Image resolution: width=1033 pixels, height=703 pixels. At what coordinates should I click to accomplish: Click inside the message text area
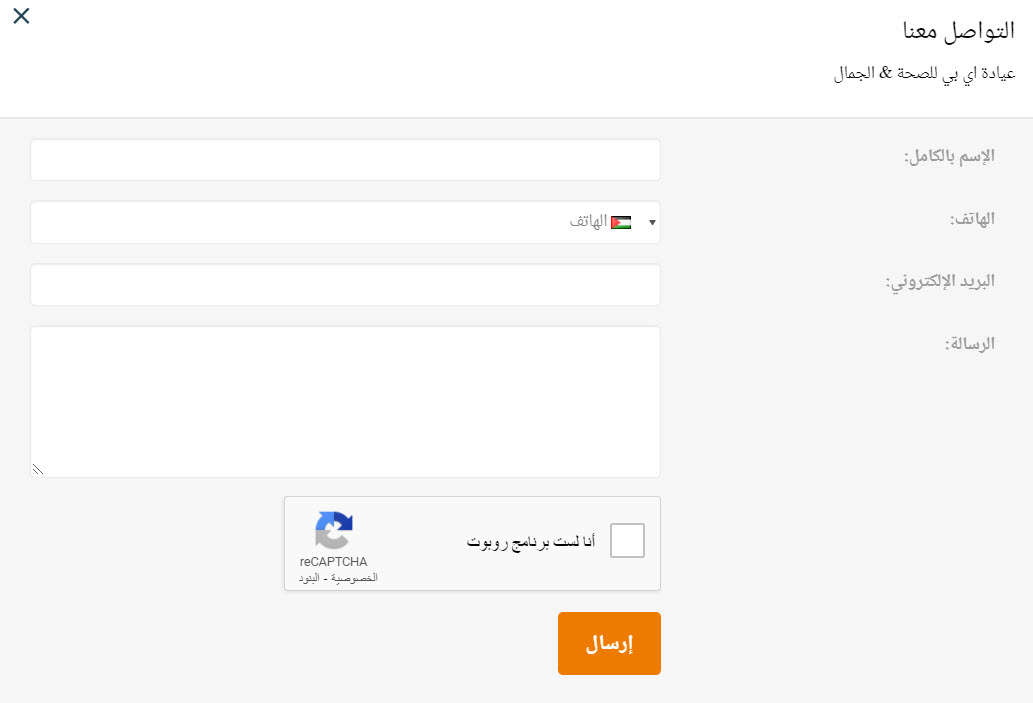[x=345, y=402]
